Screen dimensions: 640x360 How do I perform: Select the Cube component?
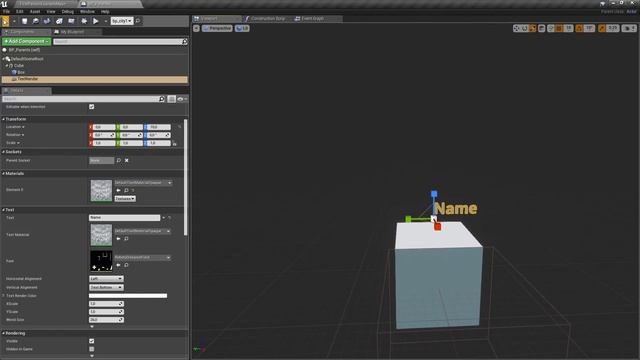point(19,65)
